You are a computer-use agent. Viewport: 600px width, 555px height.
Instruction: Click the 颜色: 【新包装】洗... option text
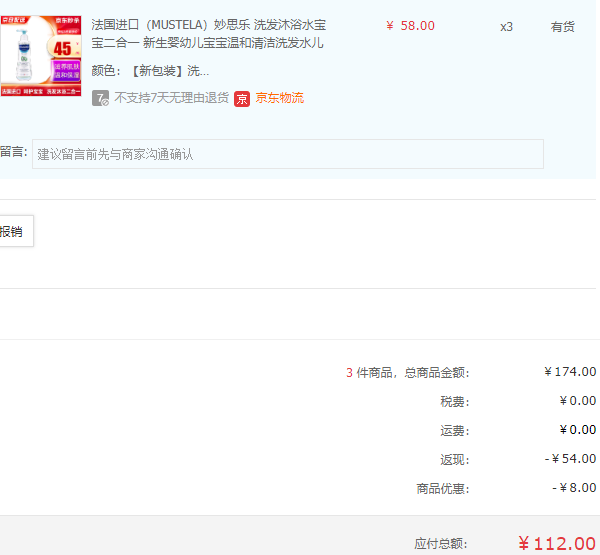tap(150, 71)
